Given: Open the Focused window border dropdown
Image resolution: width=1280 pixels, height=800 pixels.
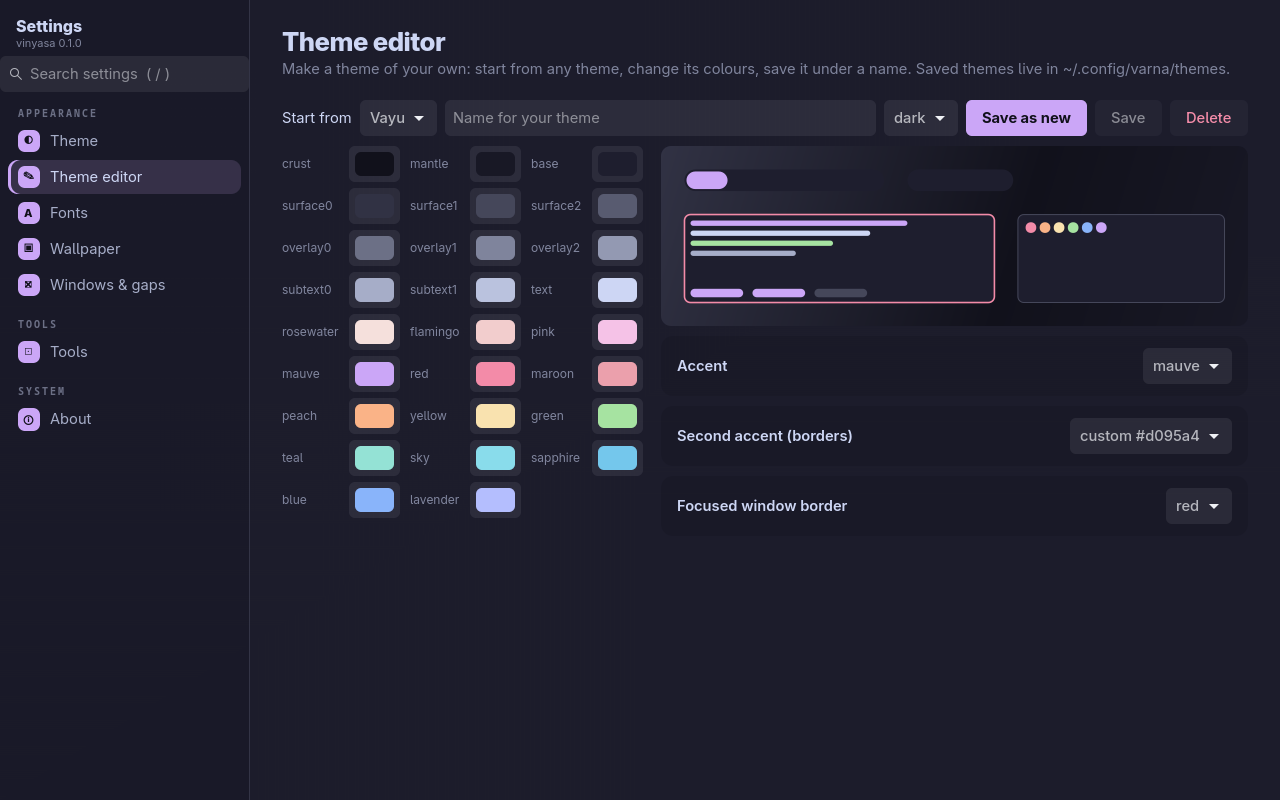Looking at the screenshot, I should (x=1199, y=506).
